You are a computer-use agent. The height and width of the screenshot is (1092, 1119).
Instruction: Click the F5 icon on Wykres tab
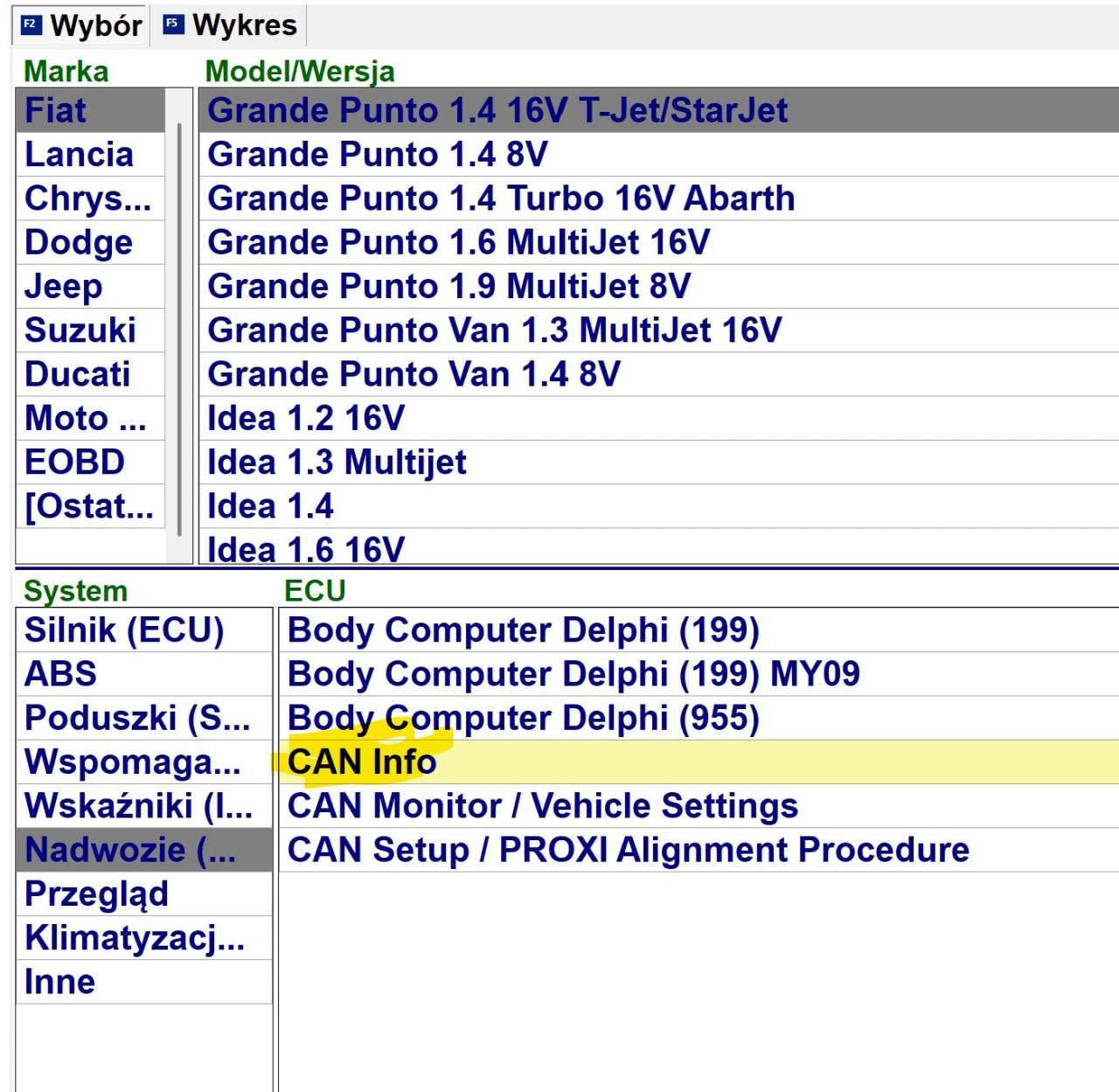[x=173, y=24]
